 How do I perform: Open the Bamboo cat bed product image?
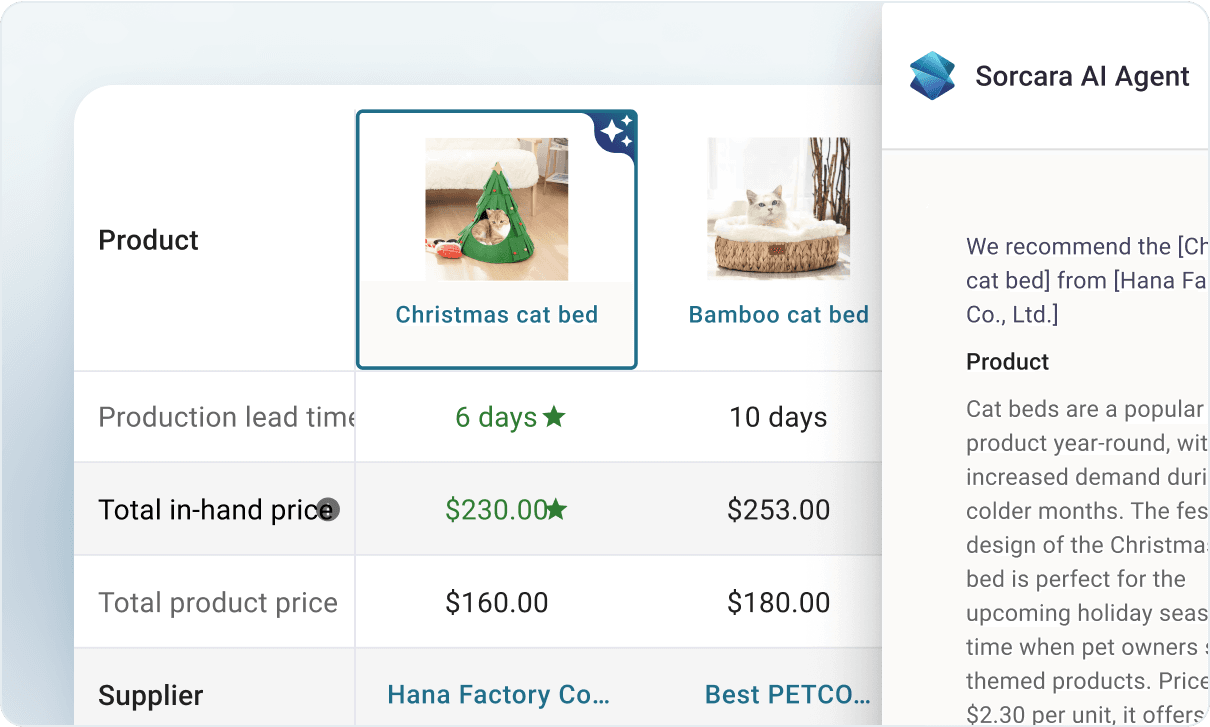point(779,209)
